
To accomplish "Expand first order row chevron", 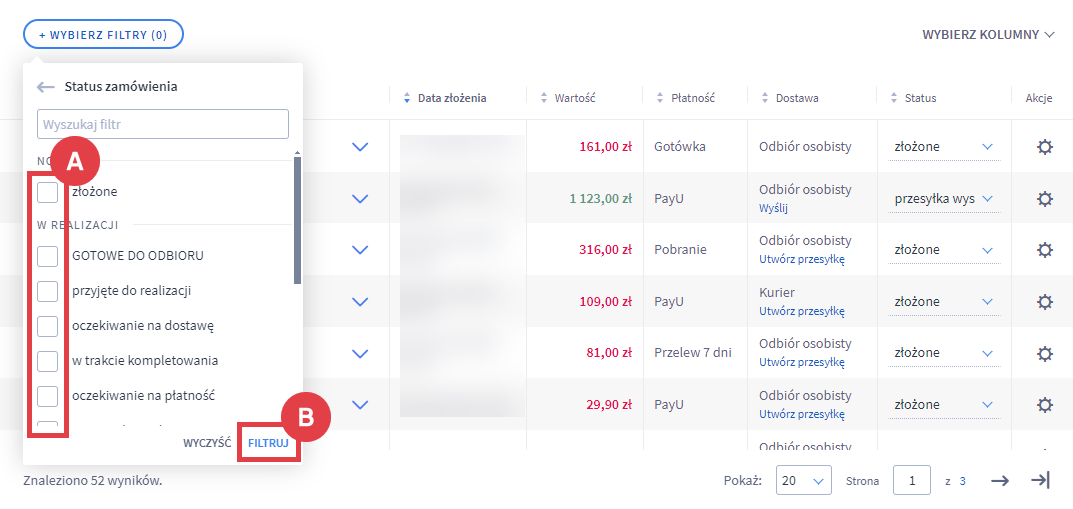I will pos(360,147).
